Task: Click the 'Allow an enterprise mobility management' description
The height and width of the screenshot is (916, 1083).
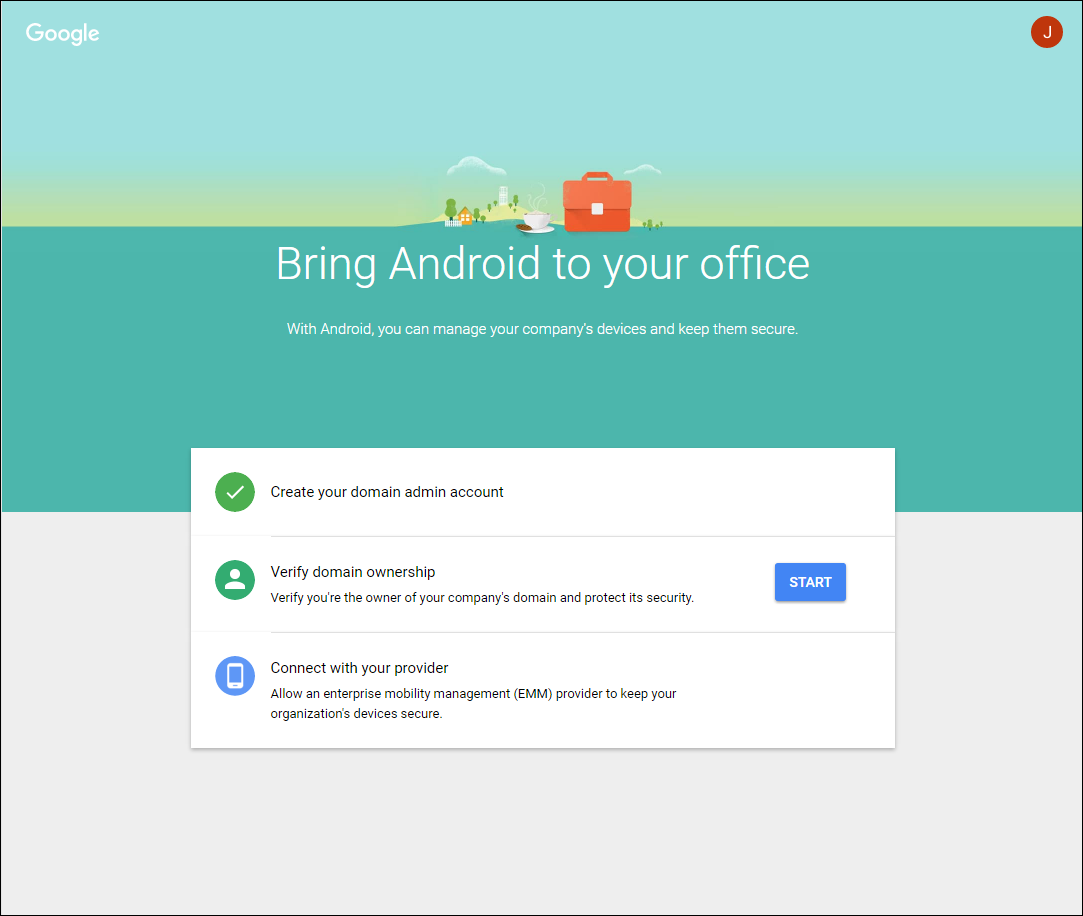Action: click(x=473, y=703)
